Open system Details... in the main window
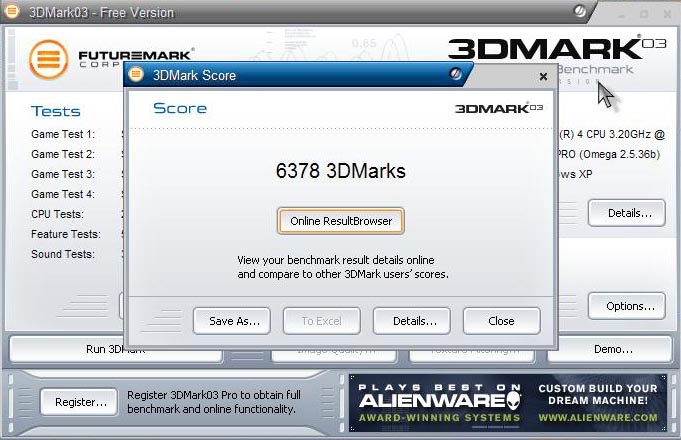 (627, 213)
